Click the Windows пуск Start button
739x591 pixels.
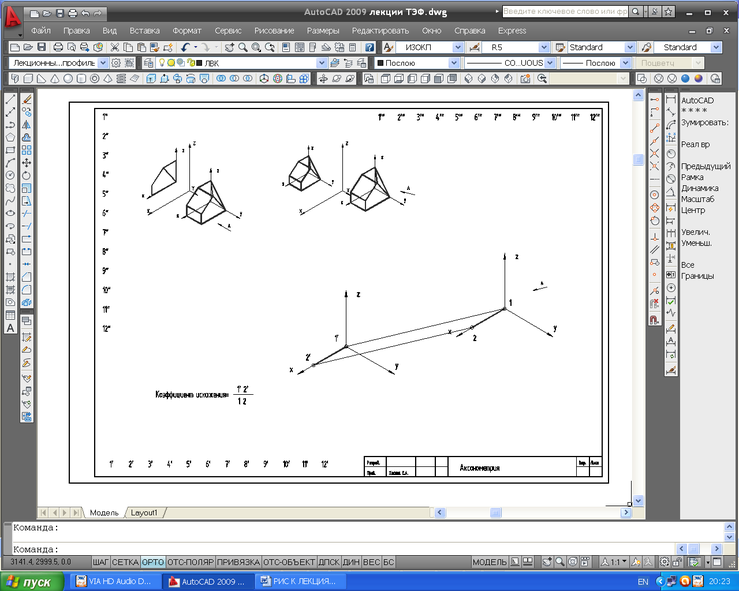click(x=32, y=582)
